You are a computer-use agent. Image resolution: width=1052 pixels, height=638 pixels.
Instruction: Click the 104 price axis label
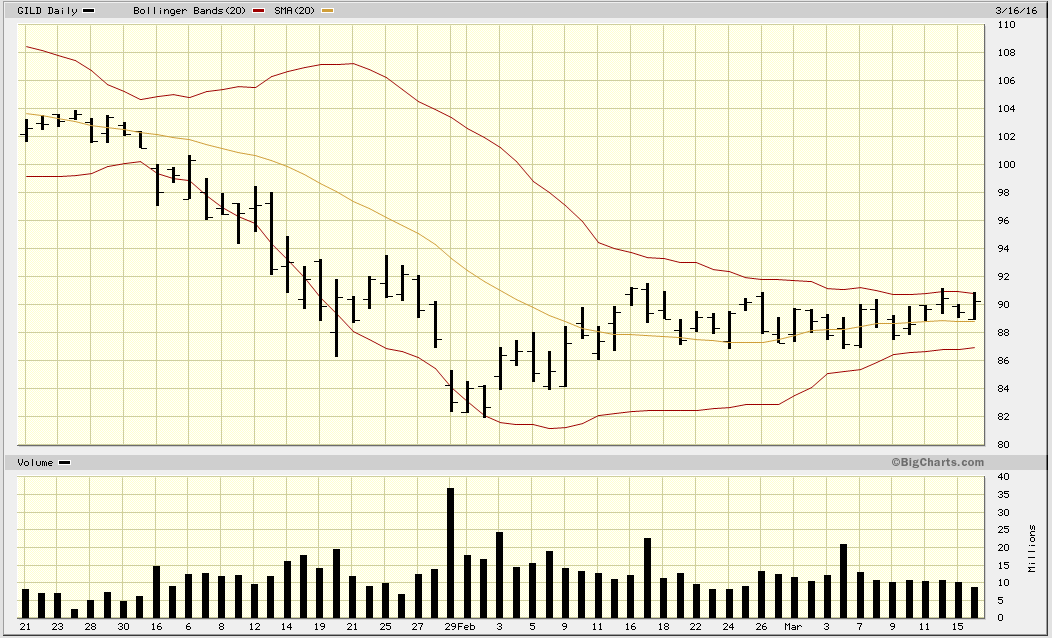1006,109
